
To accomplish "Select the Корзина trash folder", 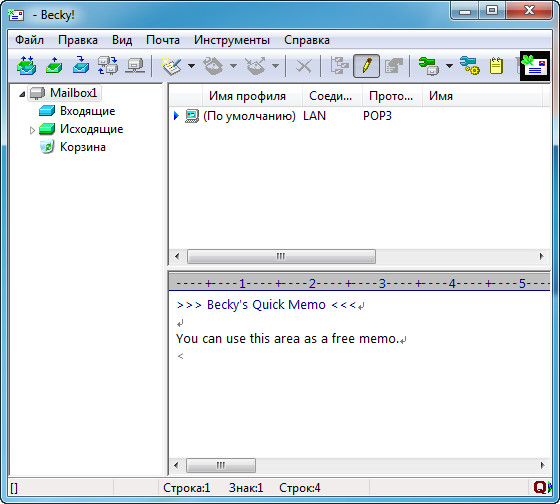I will coord(83,147).
